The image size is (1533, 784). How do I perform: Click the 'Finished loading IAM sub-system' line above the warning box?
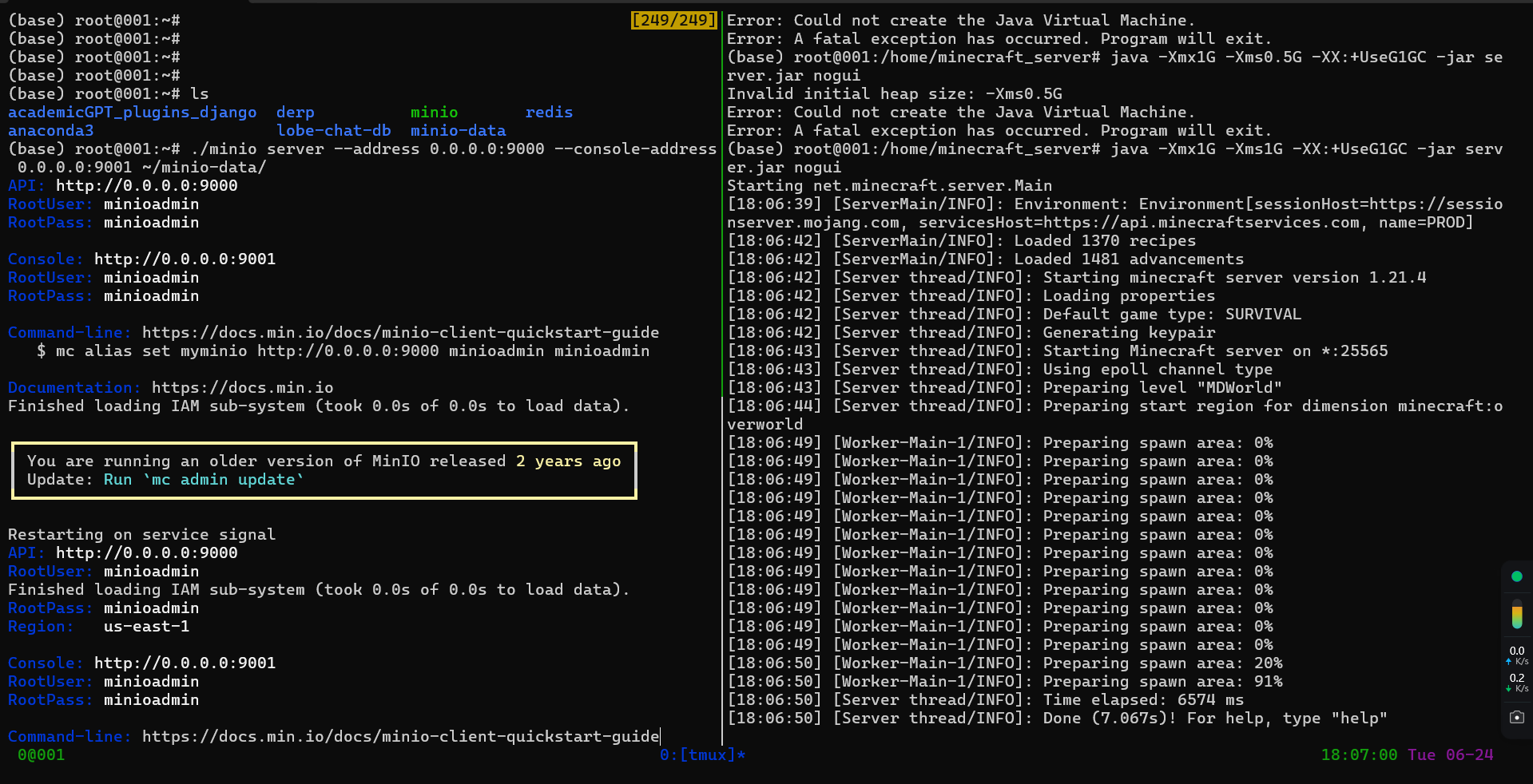[x=320, y=406]
